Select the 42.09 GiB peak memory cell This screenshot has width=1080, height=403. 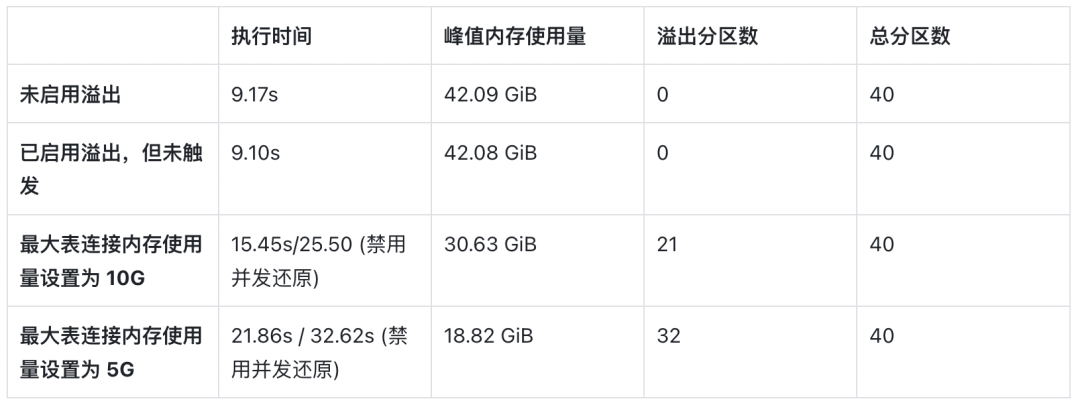(491, 95)
